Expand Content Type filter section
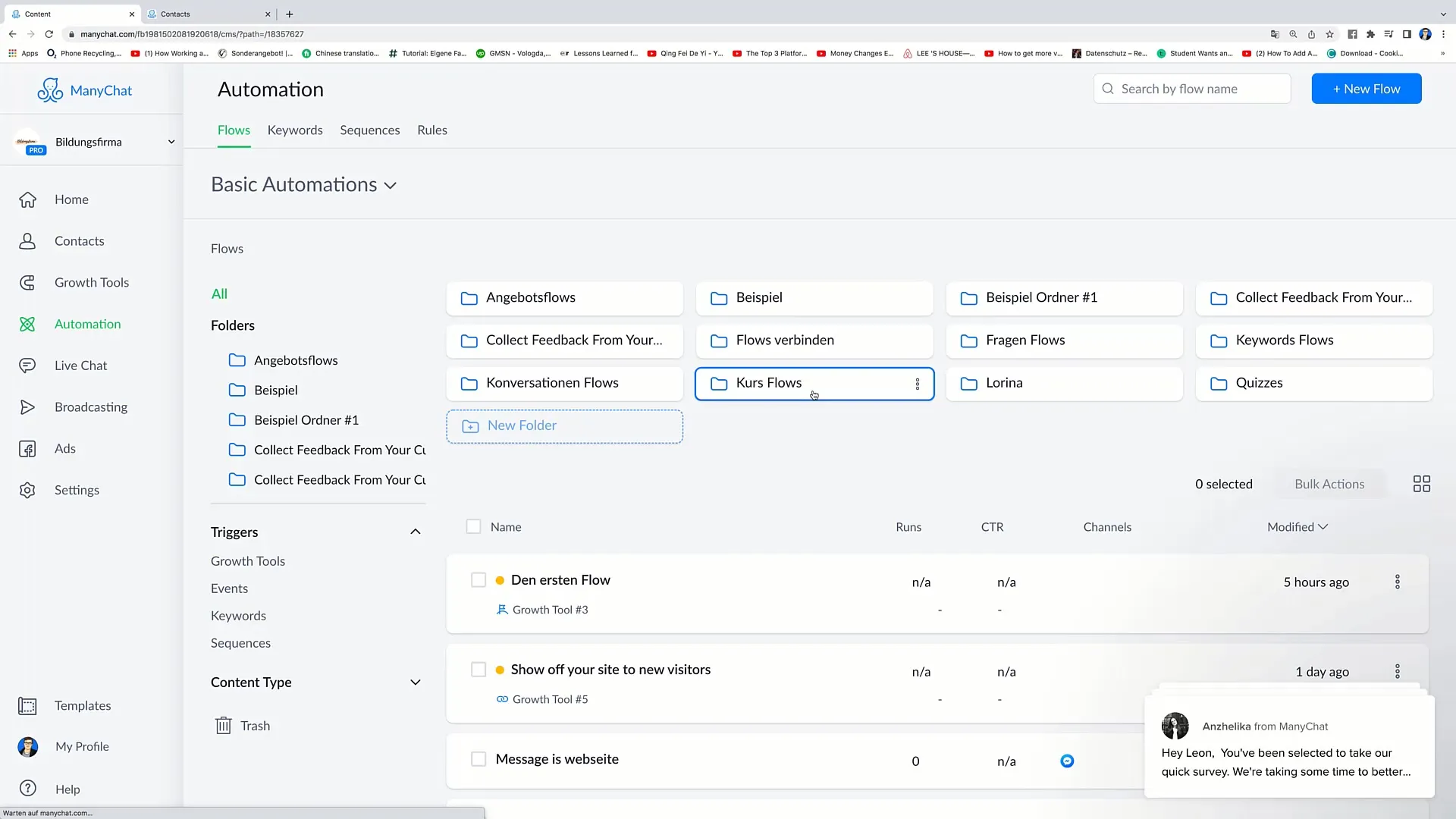1456x819 pixels. (x=415, y=681)
